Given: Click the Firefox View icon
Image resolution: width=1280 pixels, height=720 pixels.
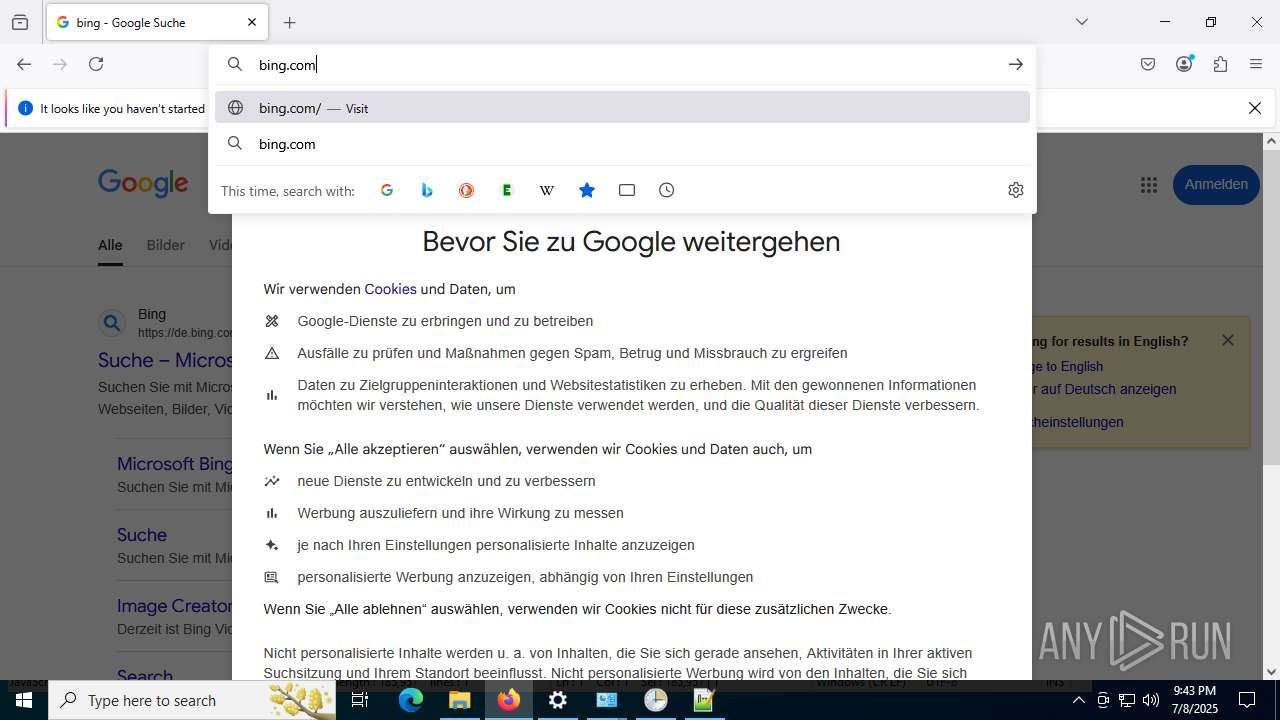Looking at the screenshot, I should point(20,22).
